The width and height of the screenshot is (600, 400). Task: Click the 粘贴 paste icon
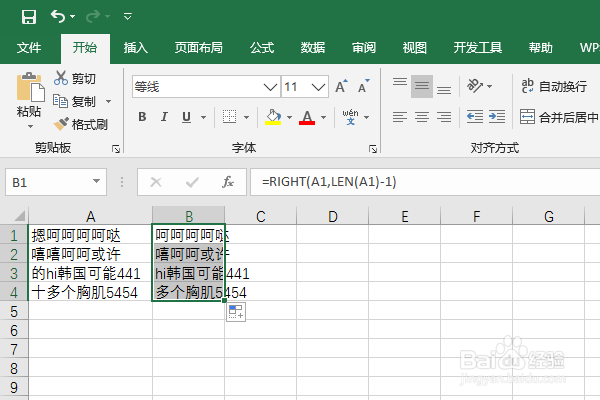click(x=30, y=87)
